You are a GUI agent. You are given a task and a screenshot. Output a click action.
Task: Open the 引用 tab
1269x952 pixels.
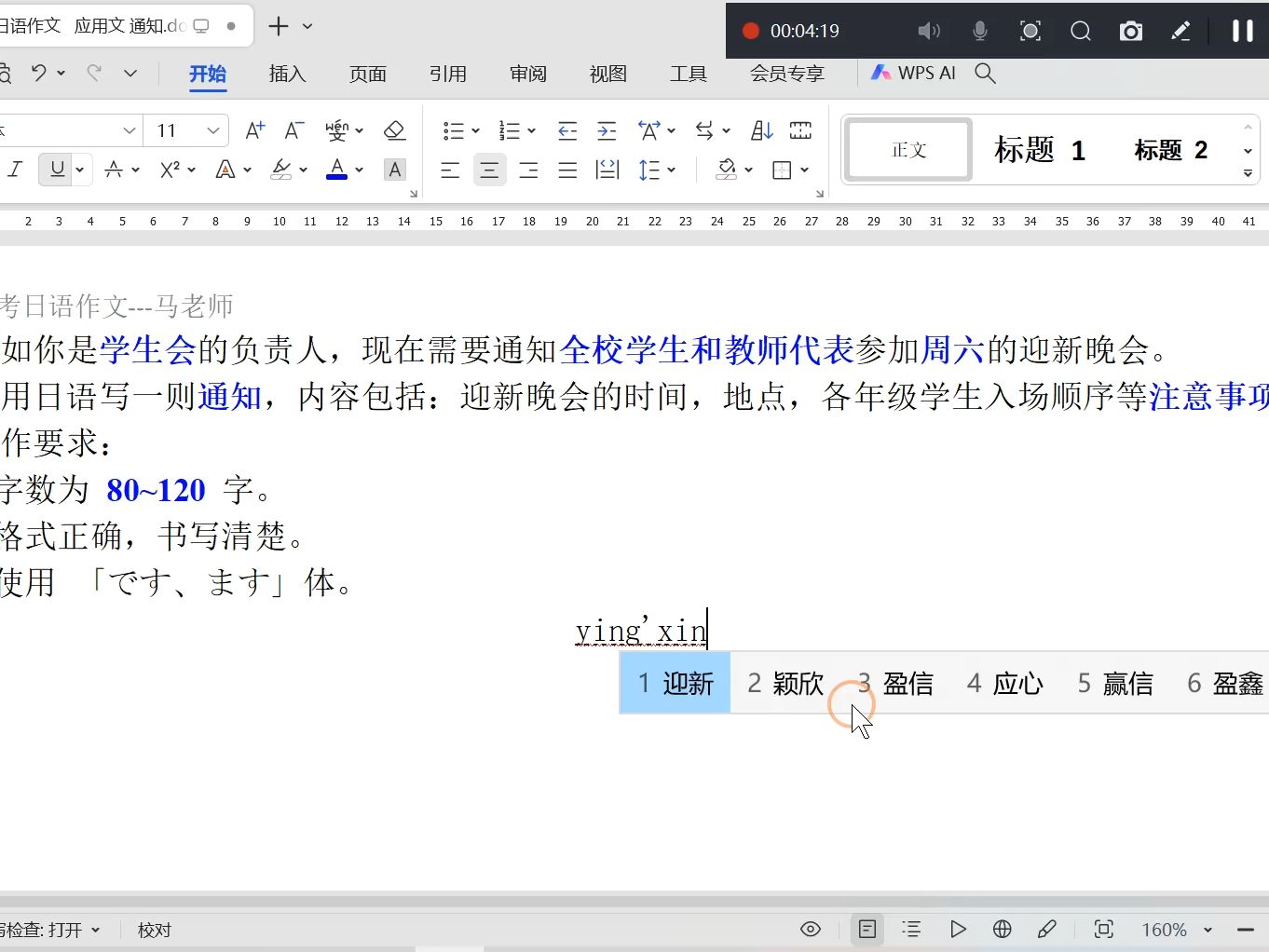[x=448, y=74]
